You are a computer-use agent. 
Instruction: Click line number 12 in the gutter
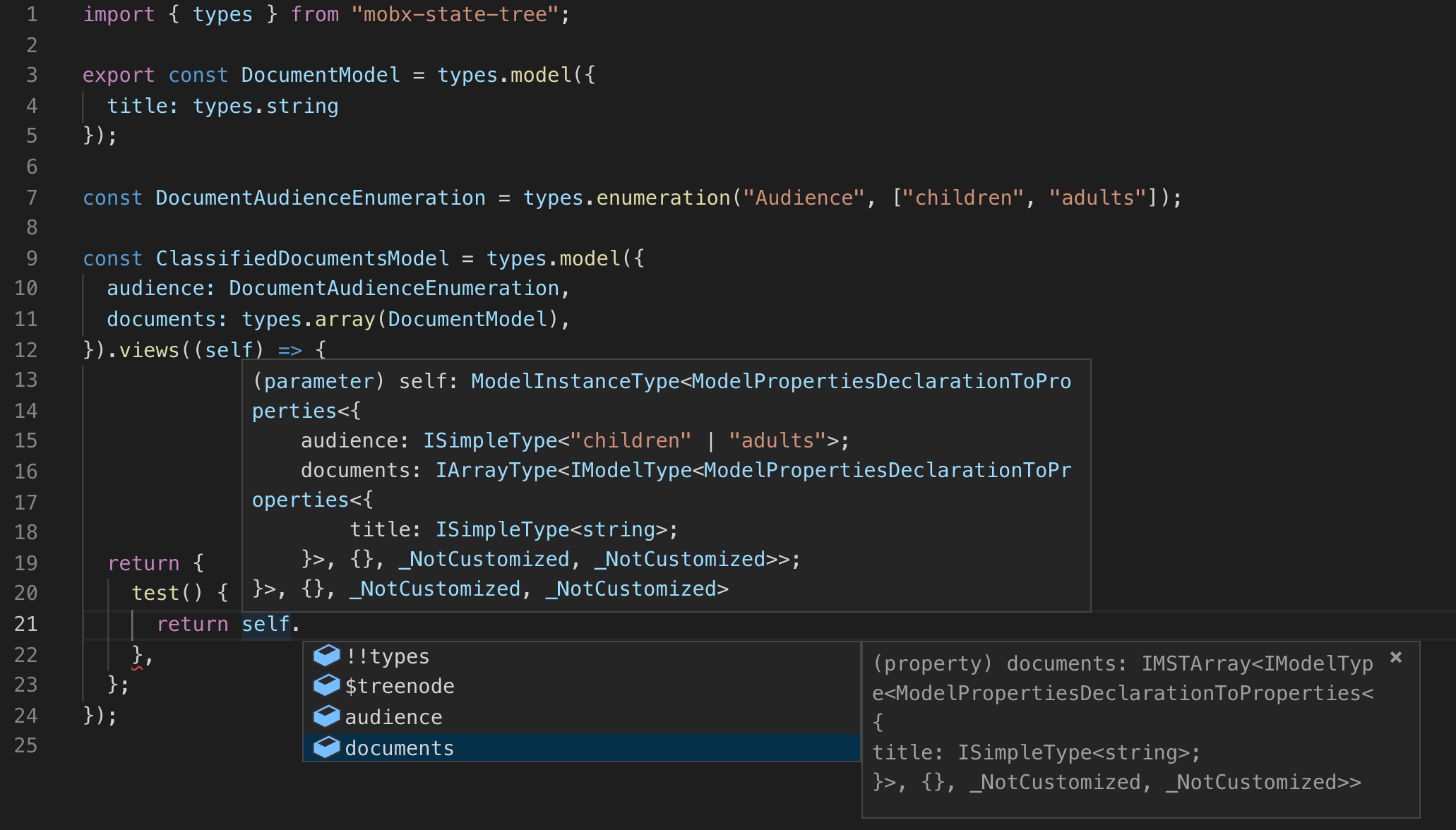(x=26, y=350)
